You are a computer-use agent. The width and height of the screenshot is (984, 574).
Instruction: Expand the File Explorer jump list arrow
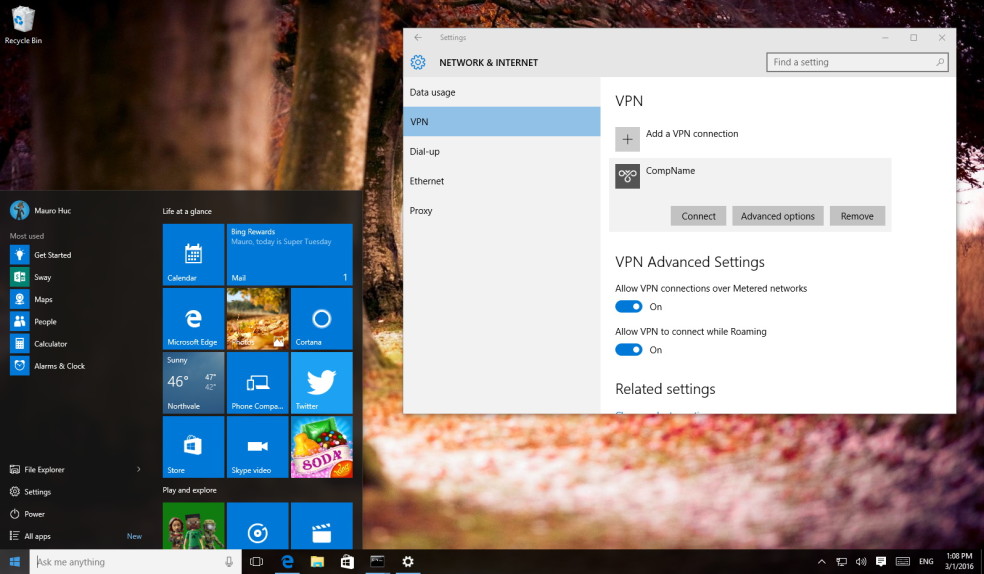pos(139,469)
